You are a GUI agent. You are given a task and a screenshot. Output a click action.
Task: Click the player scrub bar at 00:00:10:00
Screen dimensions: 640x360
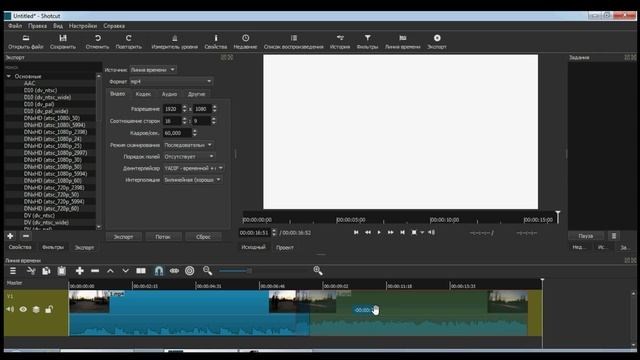pos(431,220)
